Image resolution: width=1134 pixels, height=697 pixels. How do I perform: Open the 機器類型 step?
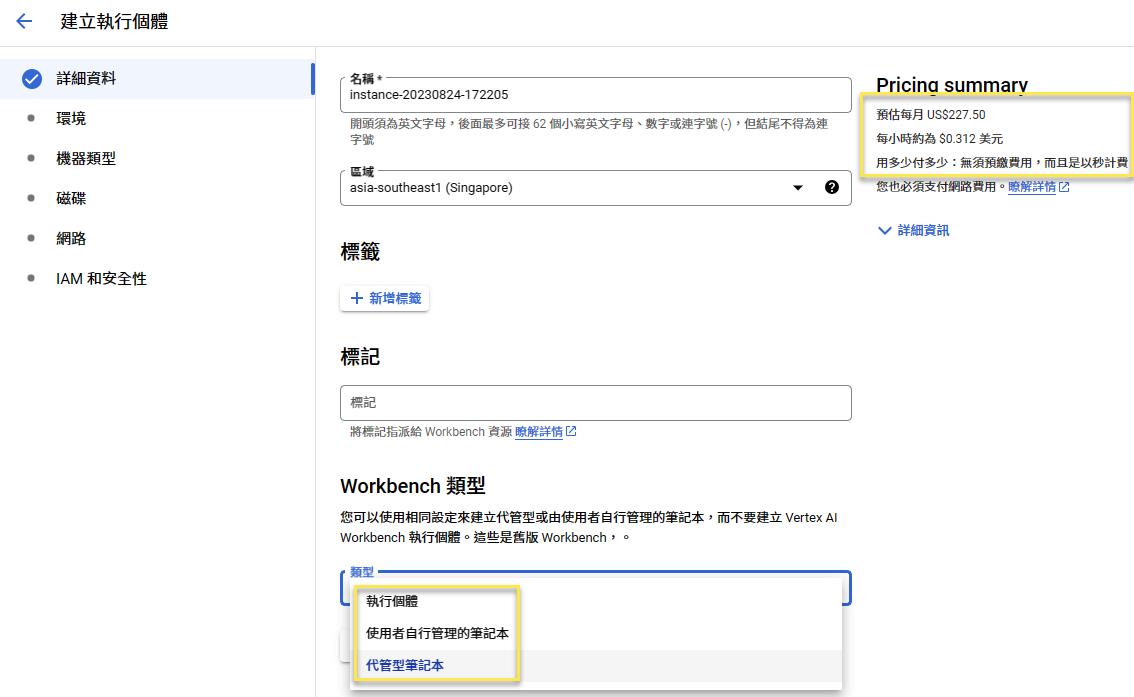[x=86, y=158]
